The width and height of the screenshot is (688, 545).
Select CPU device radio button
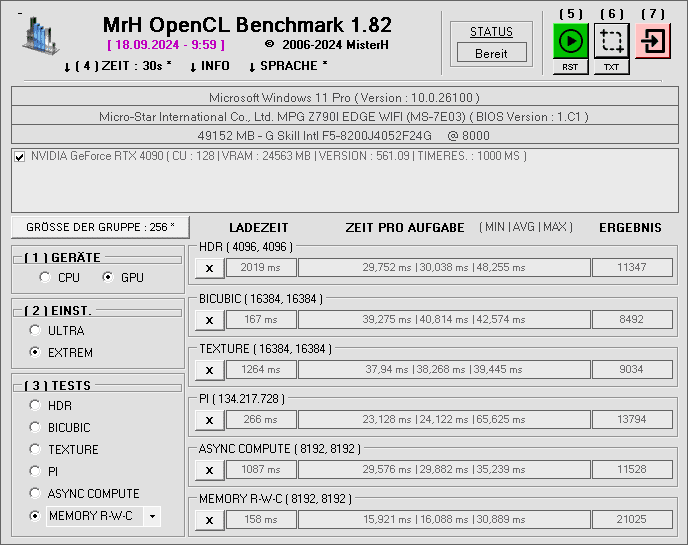tap(45, 277)
